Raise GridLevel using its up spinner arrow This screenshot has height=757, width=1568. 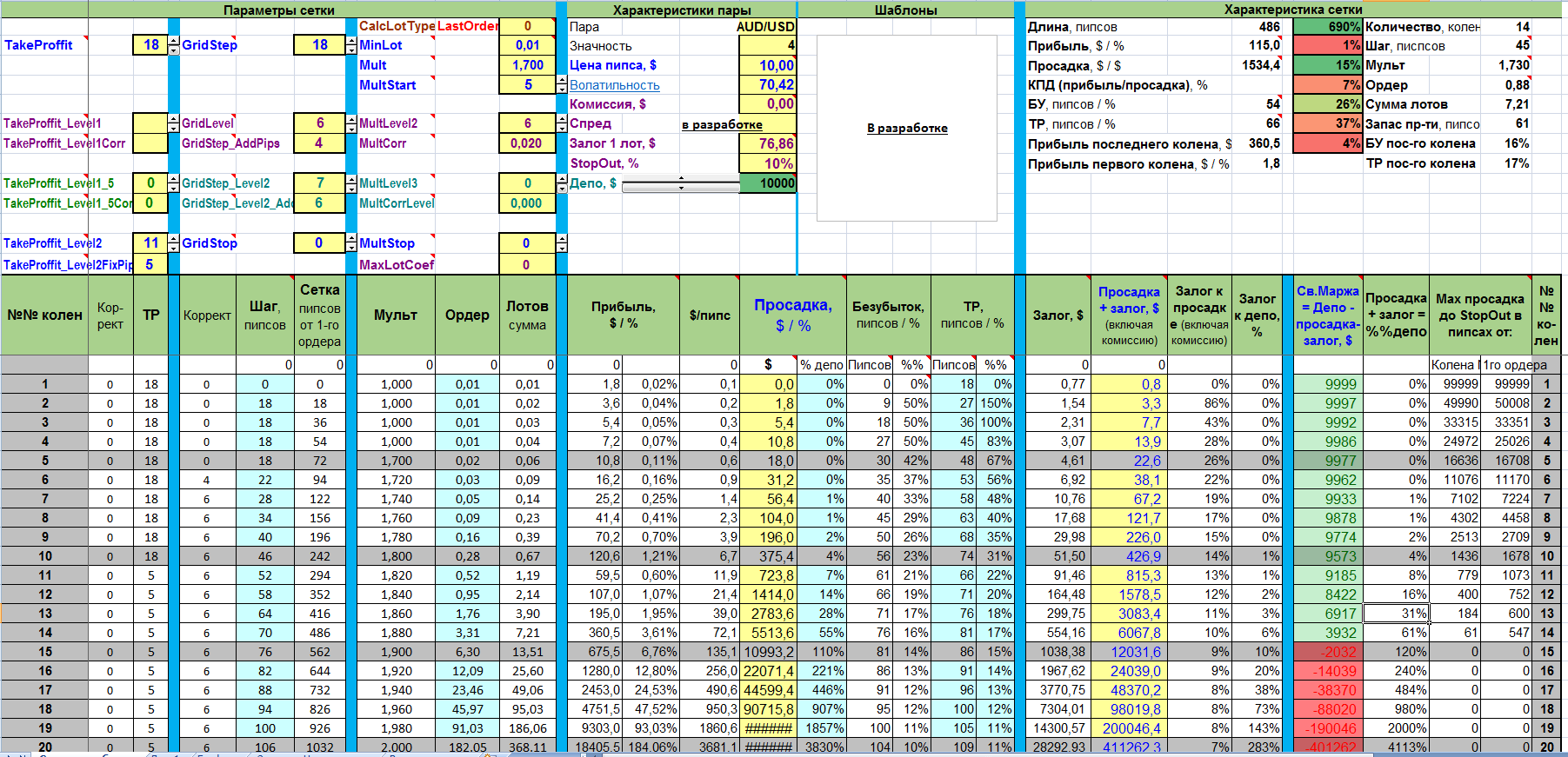tap(350, 118)
